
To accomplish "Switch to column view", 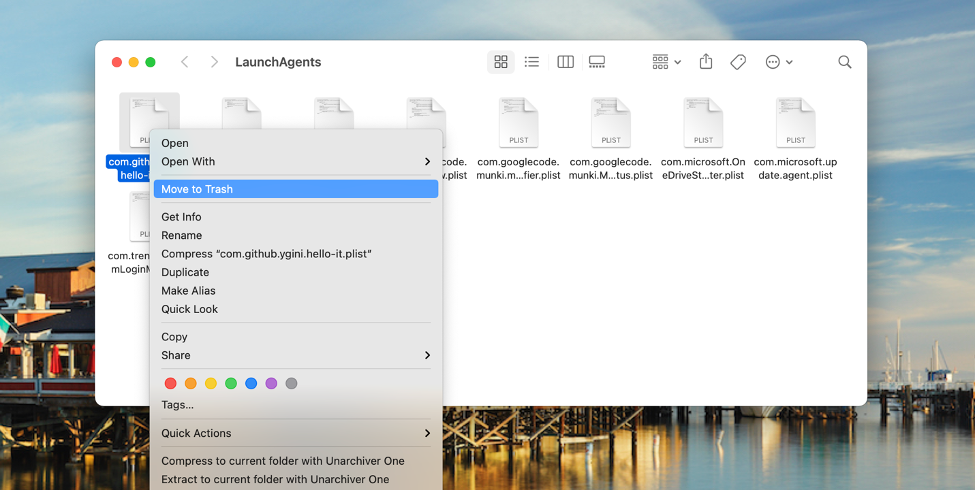I will 565,62.
